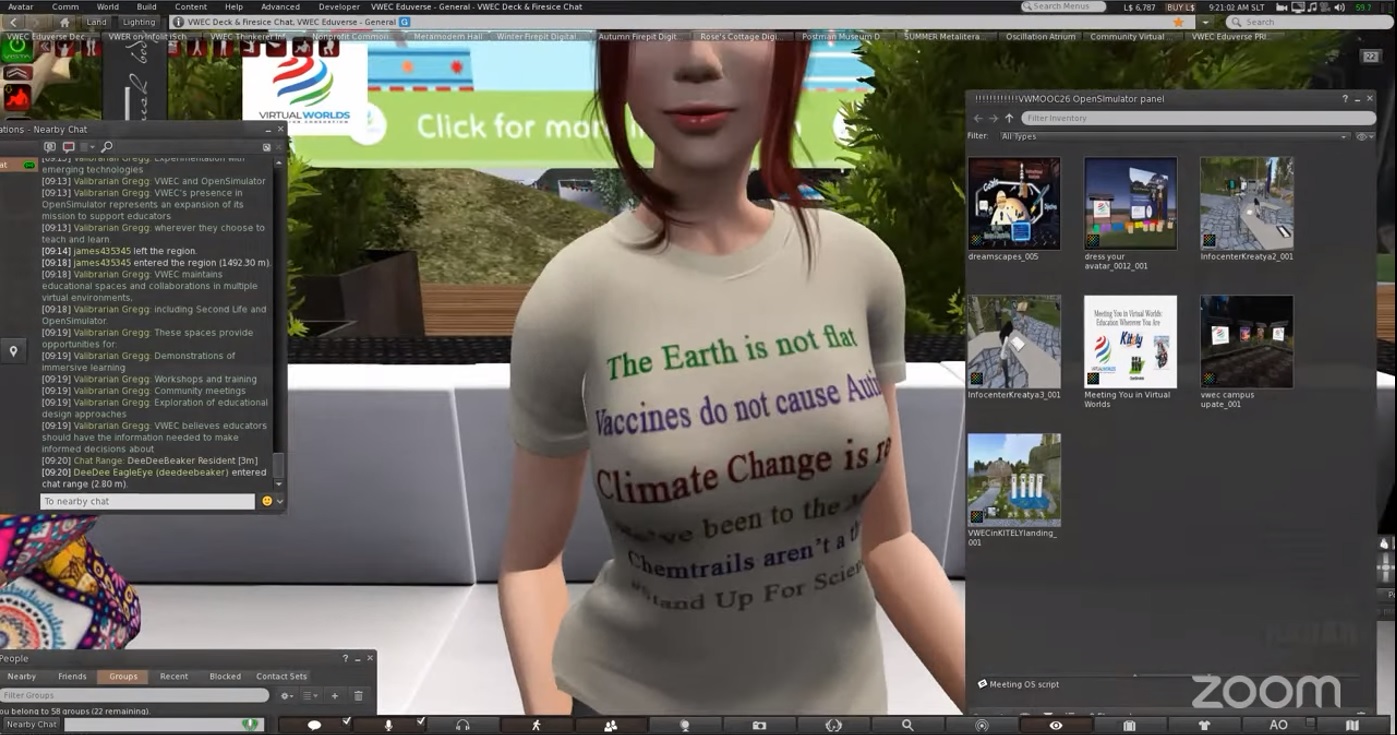Open the People toolbar button
The width and height of the screenshot is (1397, 735).
click(x=610, y=725)
